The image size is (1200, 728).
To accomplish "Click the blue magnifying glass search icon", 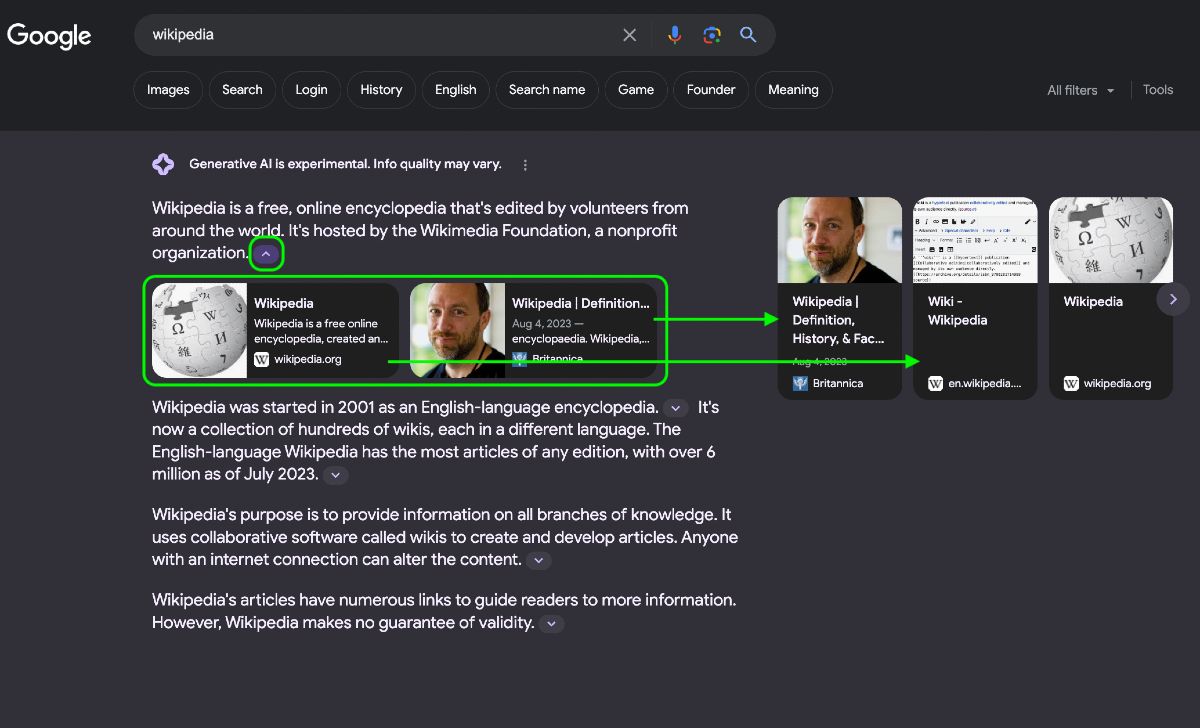I will coord(748,35).
